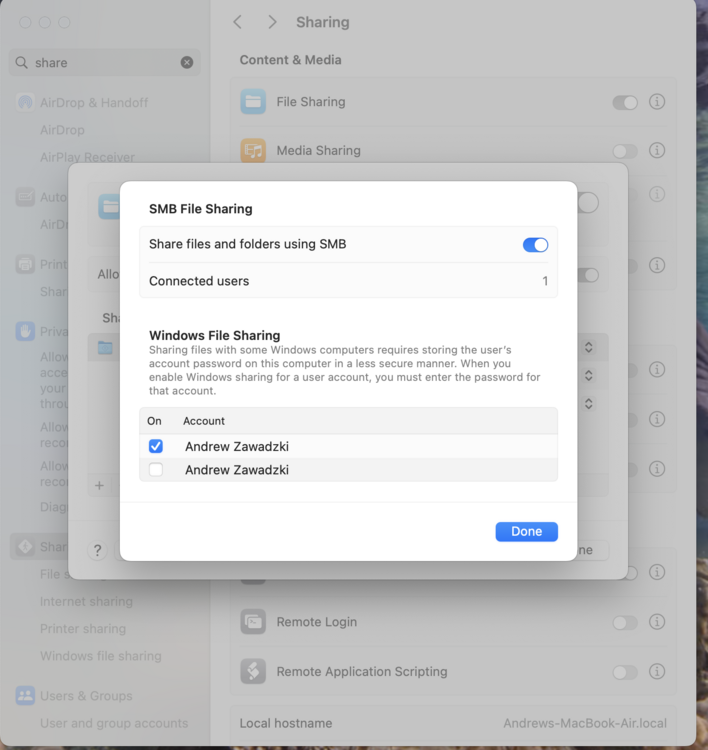
Task: Click Andrews-MacBook-Air.local hostname value
Action: [585, 723]
